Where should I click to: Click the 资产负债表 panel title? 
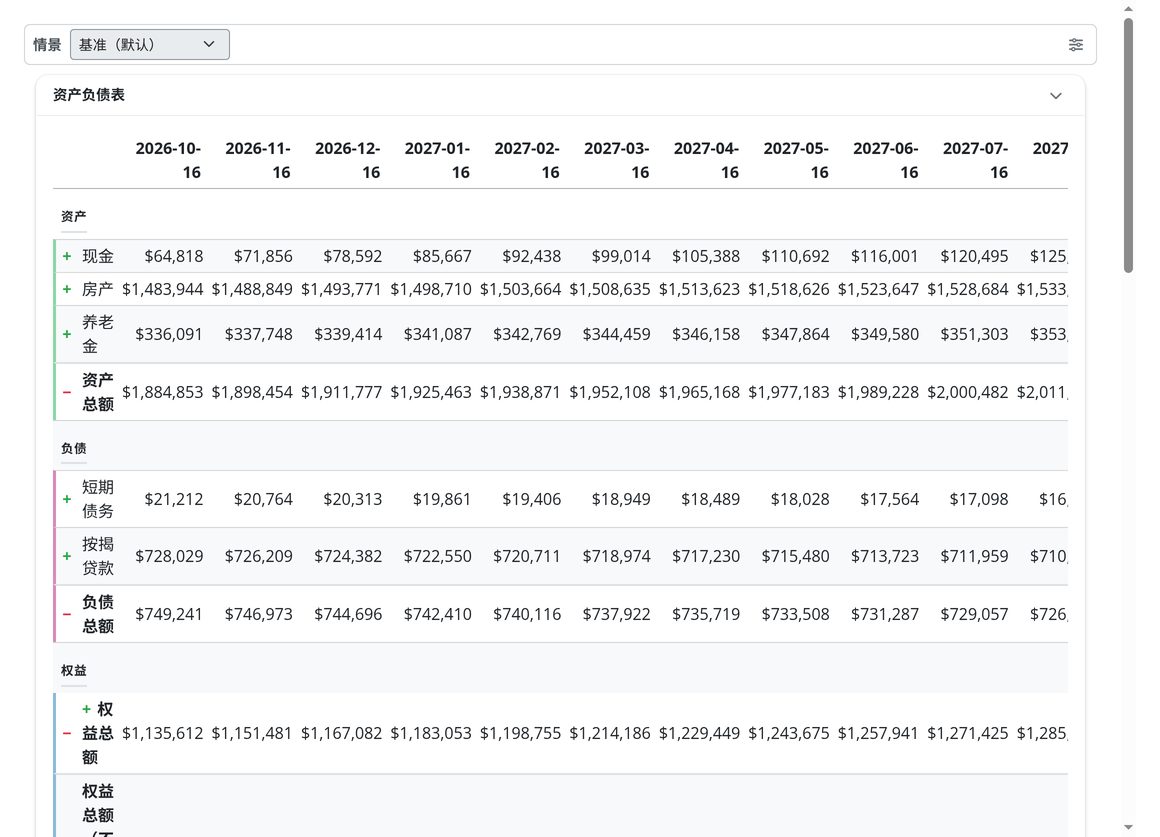coord(89,95)
